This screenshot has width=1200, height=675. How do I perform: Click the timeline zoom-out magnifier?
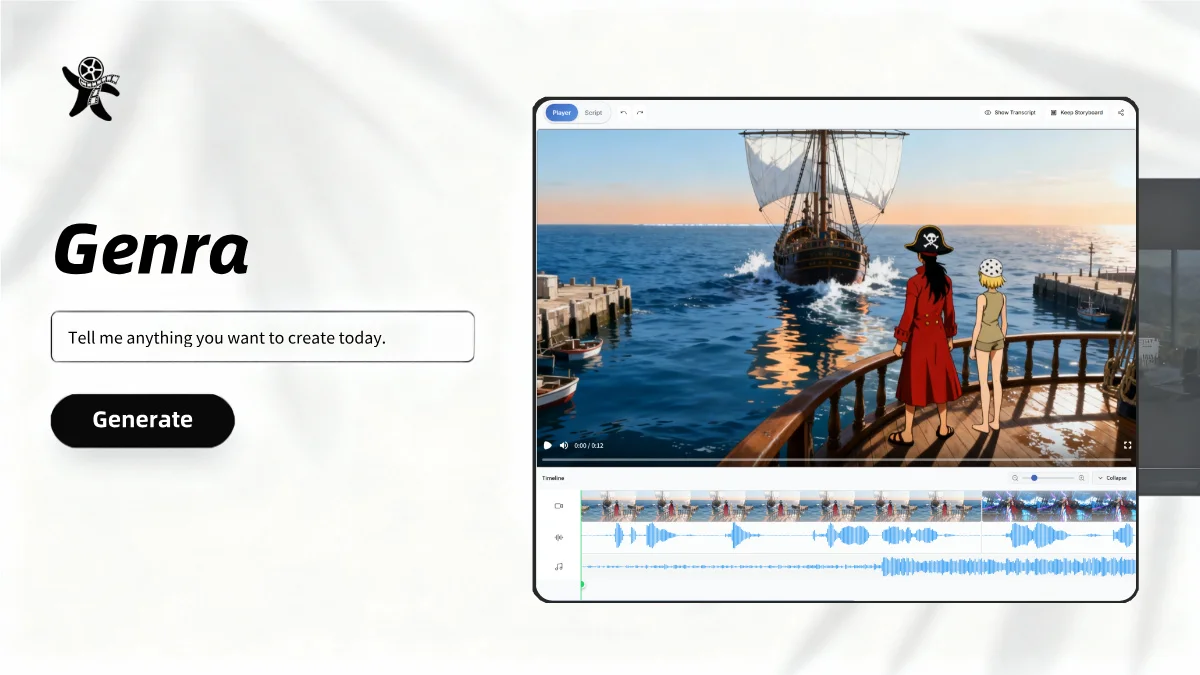1015,478
